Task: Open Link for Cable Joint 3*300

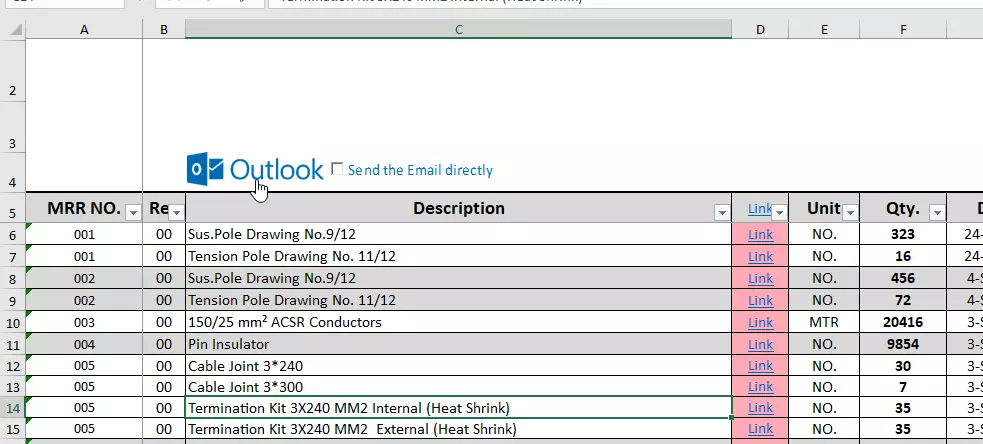Action: pos(760,387)
